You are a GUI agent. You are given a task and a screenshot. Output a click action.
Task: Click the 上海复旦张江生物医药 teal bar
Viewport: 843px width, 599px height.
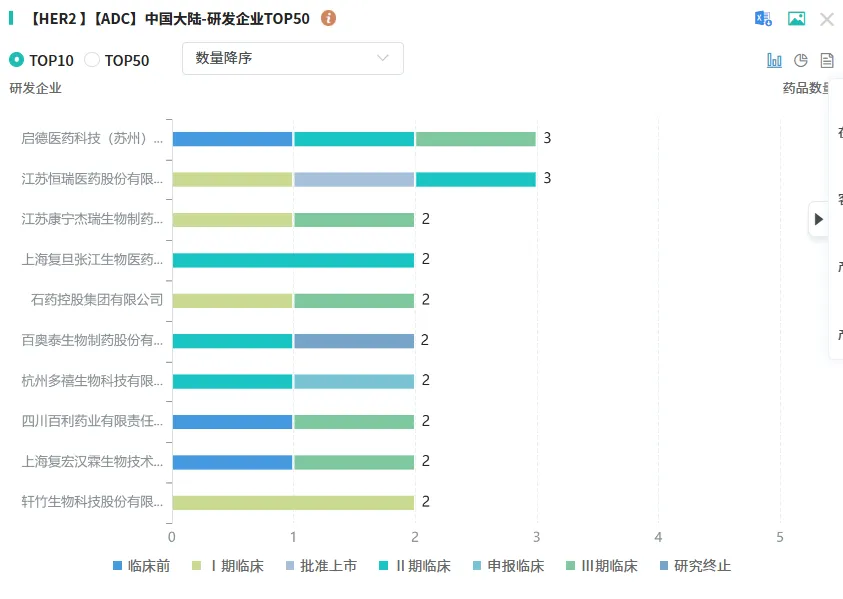[x=293, y=260]
